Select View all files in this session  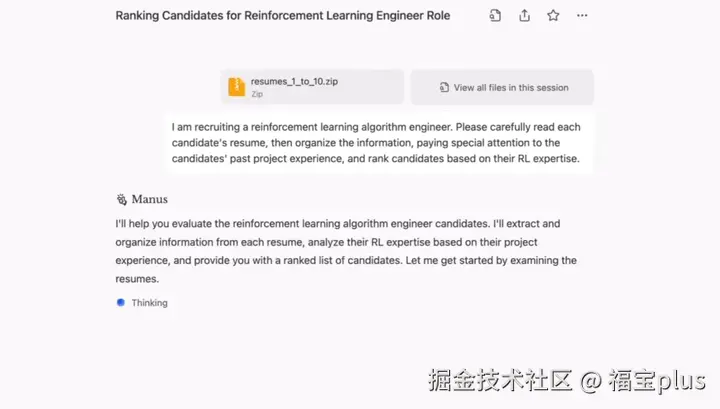tap(510, 88)
